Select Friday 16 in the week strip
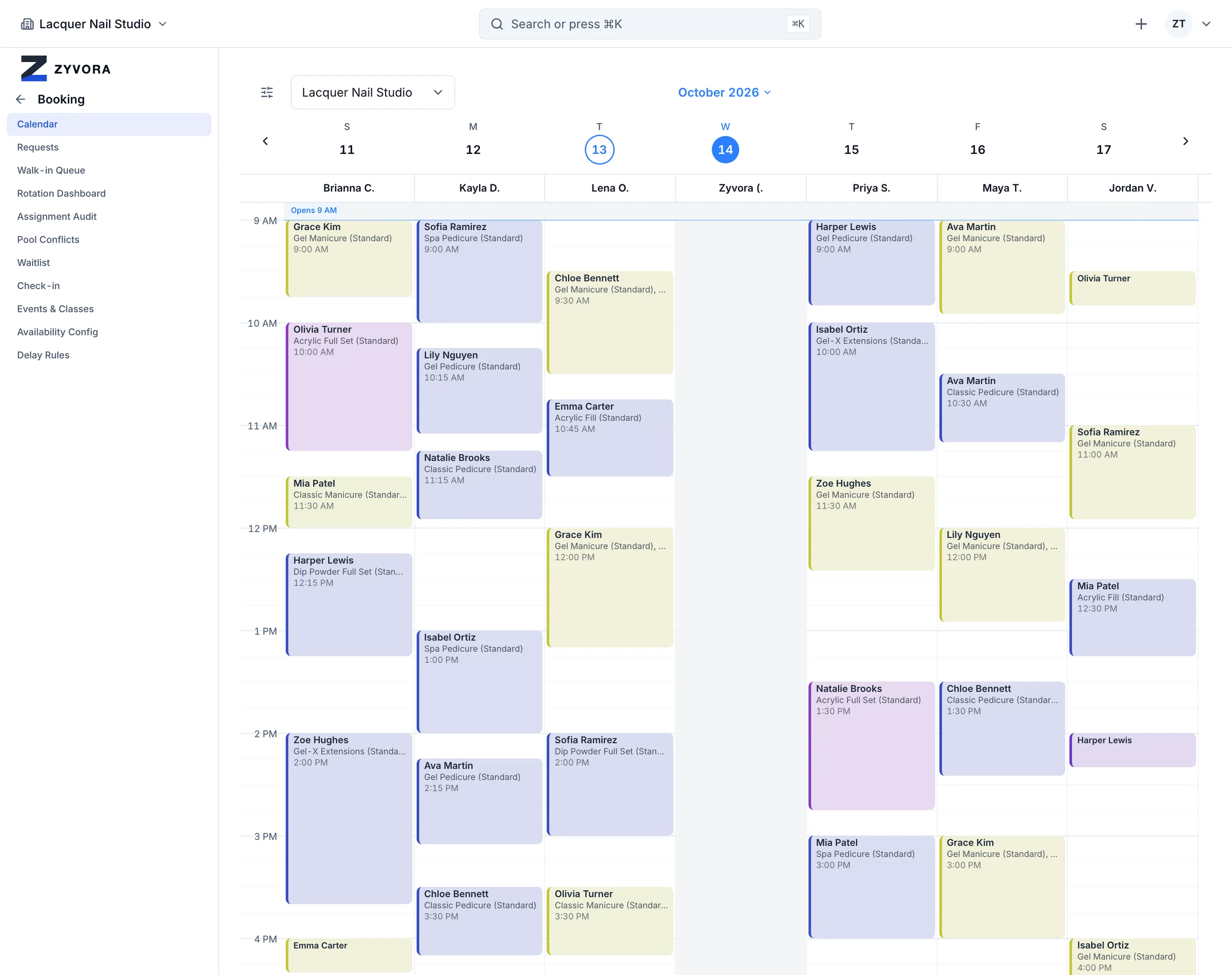The height and width of the screenshot is (975, 1232). pyautogui.click(x=977, y=149)
